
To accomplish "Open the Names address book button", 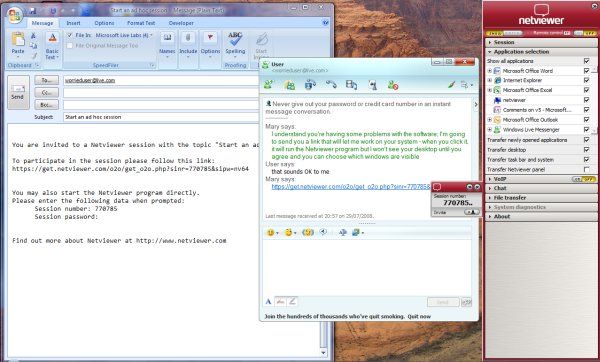I will point(167,45).
